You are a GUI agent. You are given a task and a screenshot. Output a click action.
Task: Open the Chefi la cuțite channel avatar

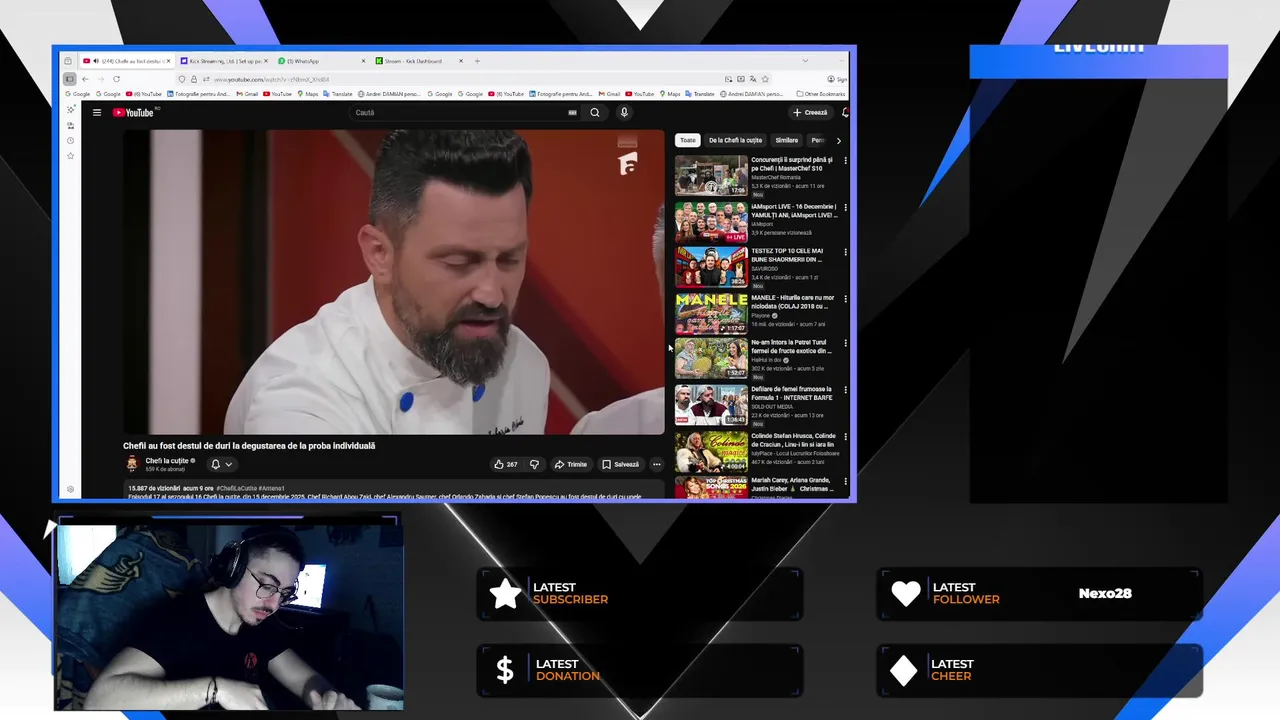(131, 464)
